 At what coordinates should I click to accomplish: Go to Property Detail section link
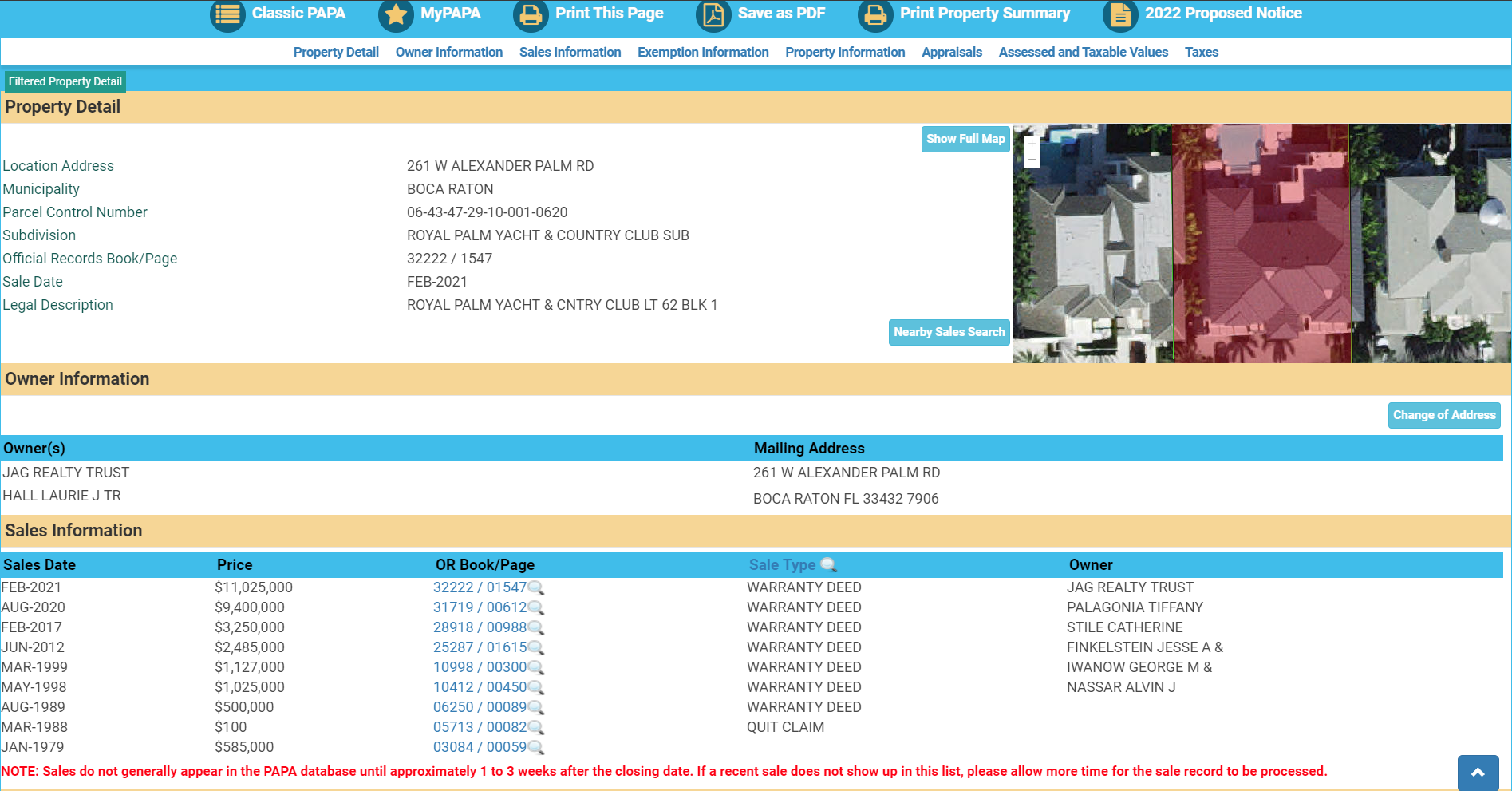pos(336,52)
